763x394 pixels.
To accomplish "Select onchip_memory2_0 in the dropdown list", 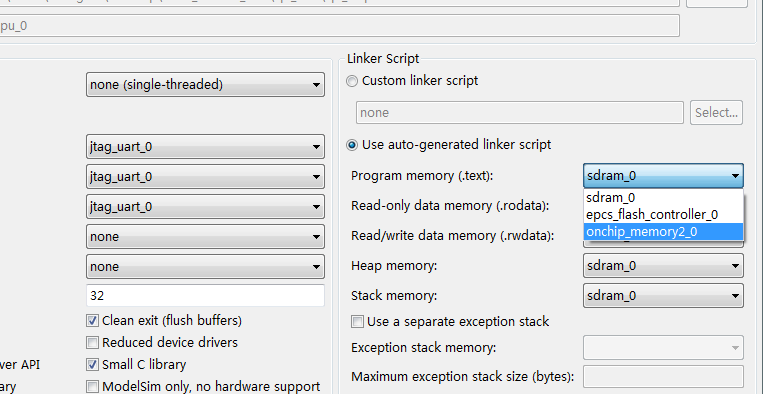I will pyautogui.click(x=663, y=232).
